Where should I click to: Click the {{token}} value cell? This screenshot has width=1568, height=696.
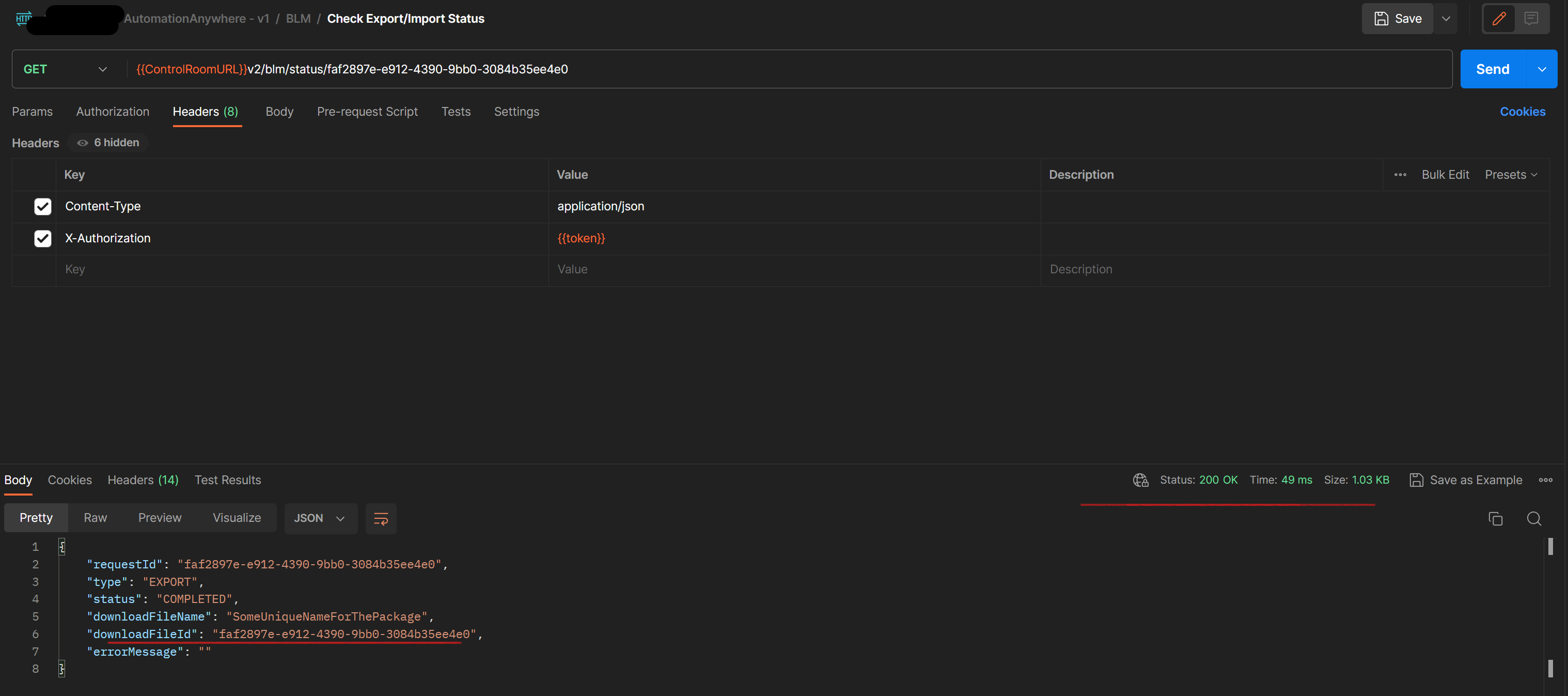(794, 238)
